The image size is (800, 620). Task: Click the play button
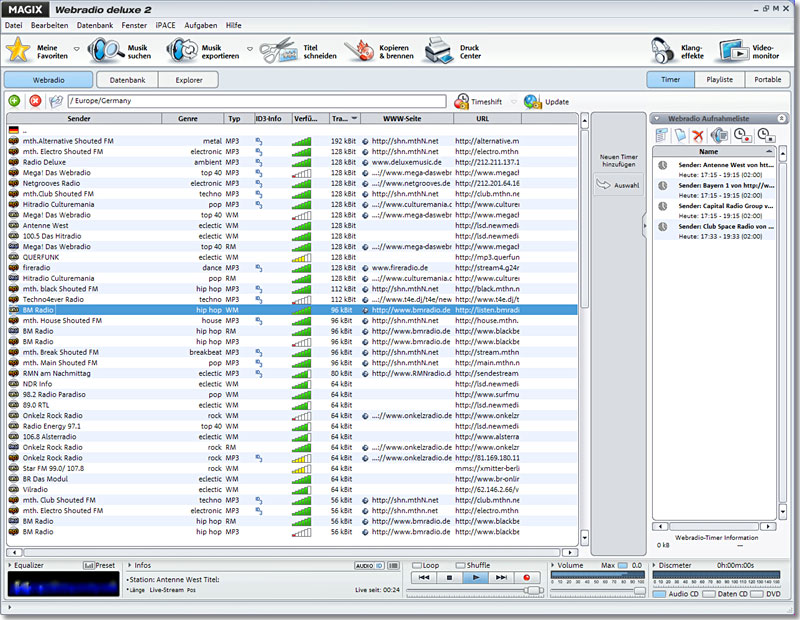476,578
